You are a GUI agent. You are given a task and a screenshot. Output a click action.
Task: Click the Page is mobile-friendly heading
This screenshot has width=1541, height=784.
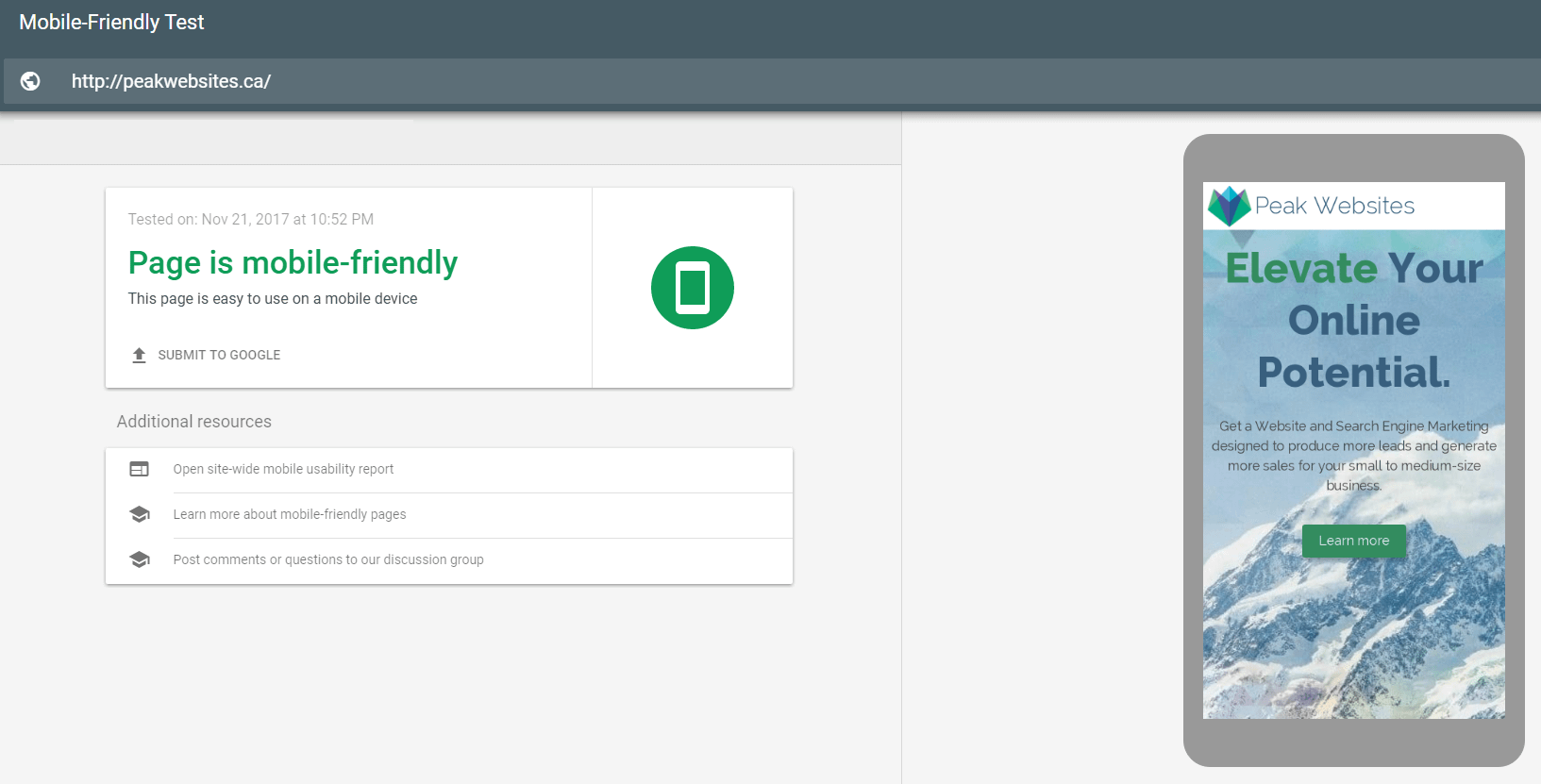pyautogui.click(x=293, y=263)
